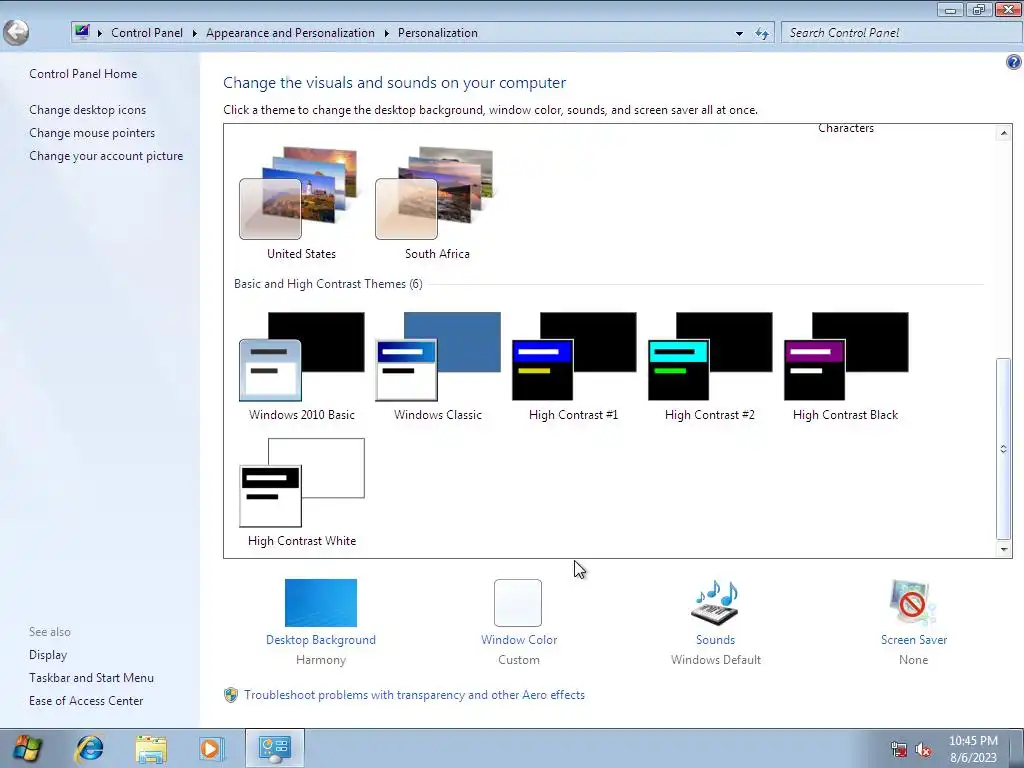Select the South Africa theme
Viewport: 1024px width, 768px height.
(437, 203)
